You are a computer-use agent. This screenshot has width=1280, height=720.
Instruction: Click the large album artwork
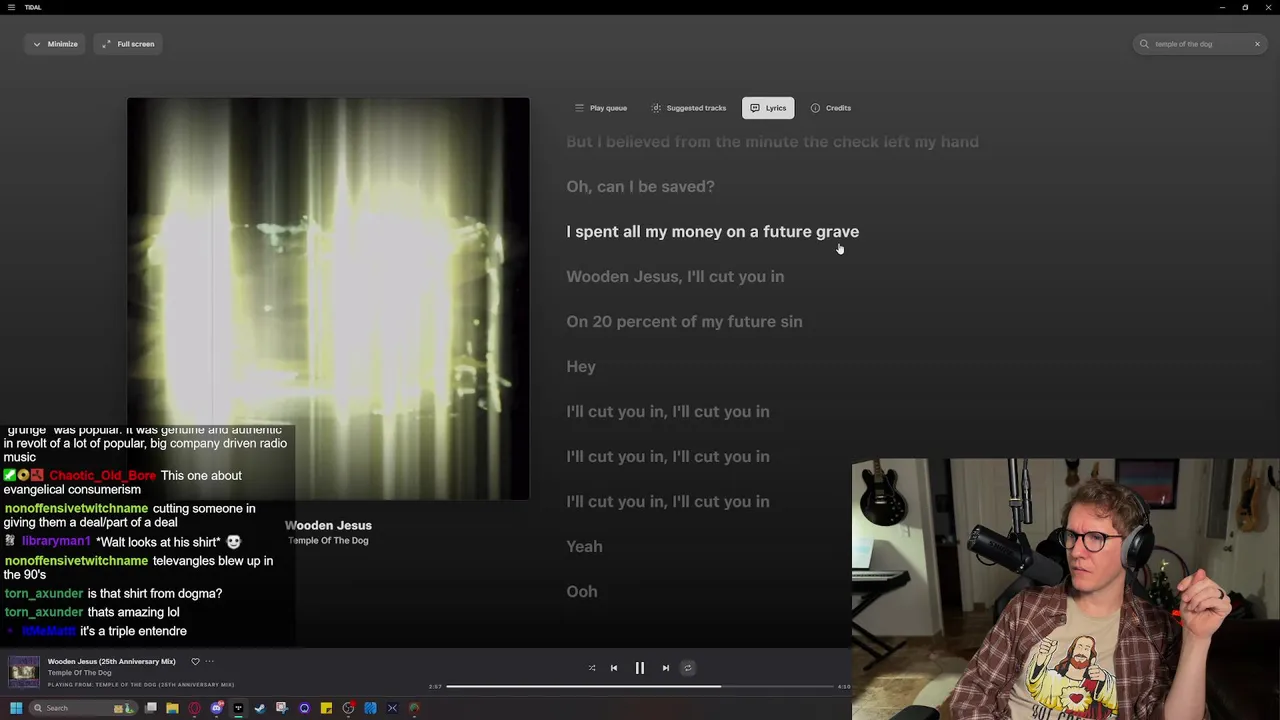[328, 298]
